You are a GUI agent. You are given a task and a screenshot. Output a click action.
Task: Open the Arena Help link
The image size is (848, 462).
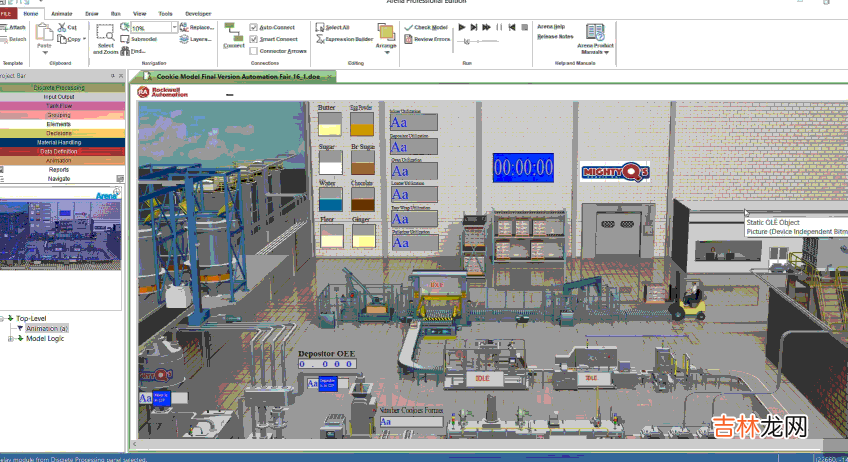coord(551,26)
